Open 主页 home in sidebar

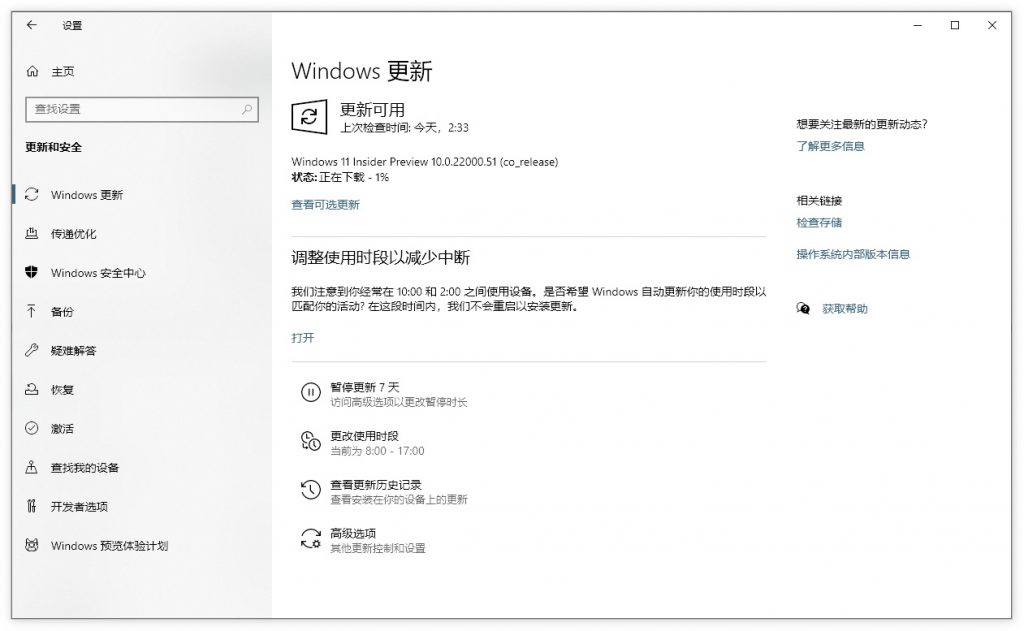click(x=62, y=72)
